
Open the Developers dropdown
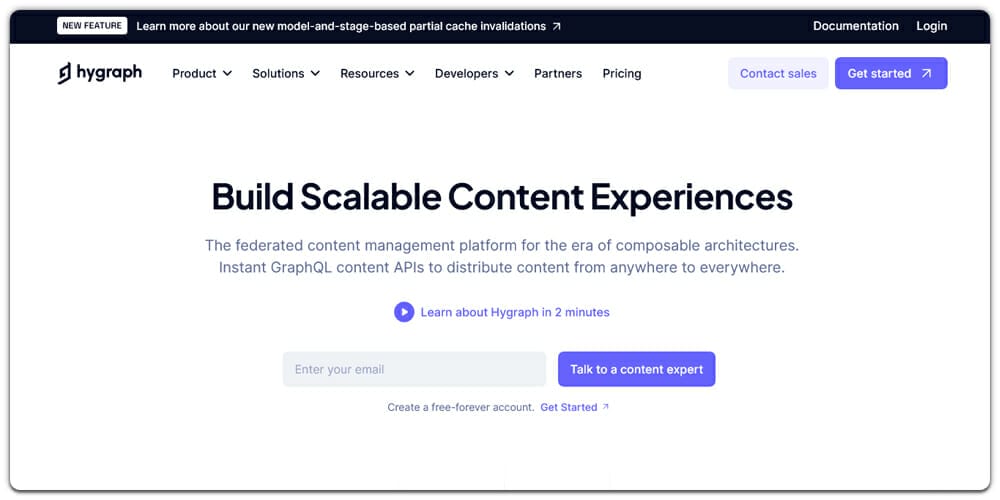coord(474,73)
